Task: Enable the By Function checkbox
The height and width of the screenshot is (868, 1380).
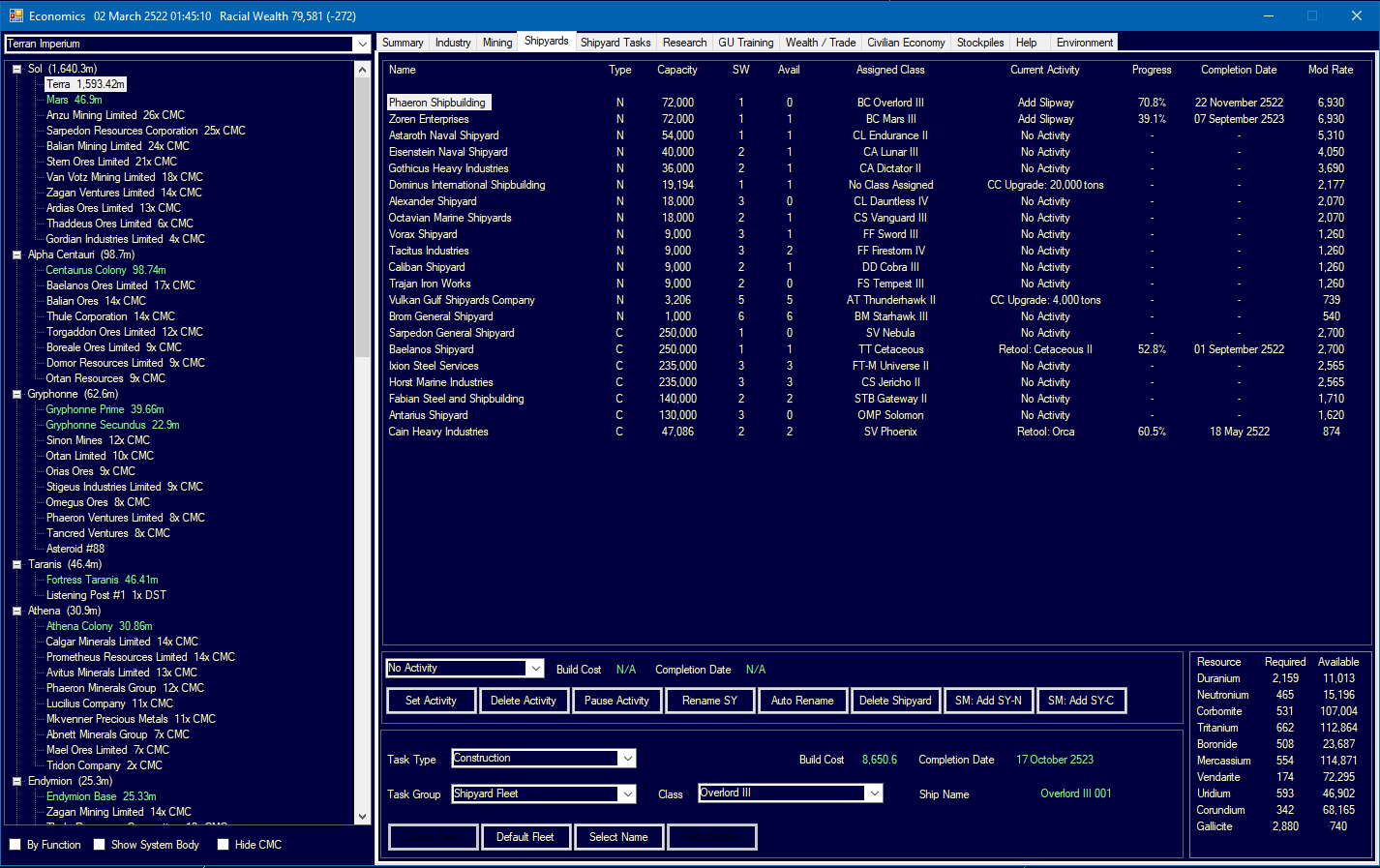Action: point(15,845)
